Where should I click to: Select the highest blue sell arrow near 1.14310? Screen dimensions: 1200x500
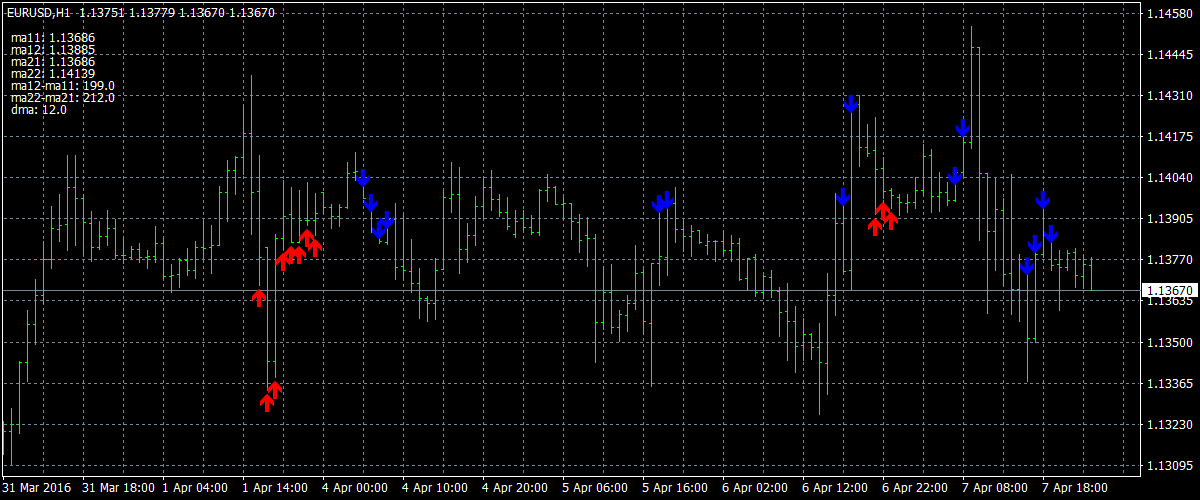coord(851,104)
